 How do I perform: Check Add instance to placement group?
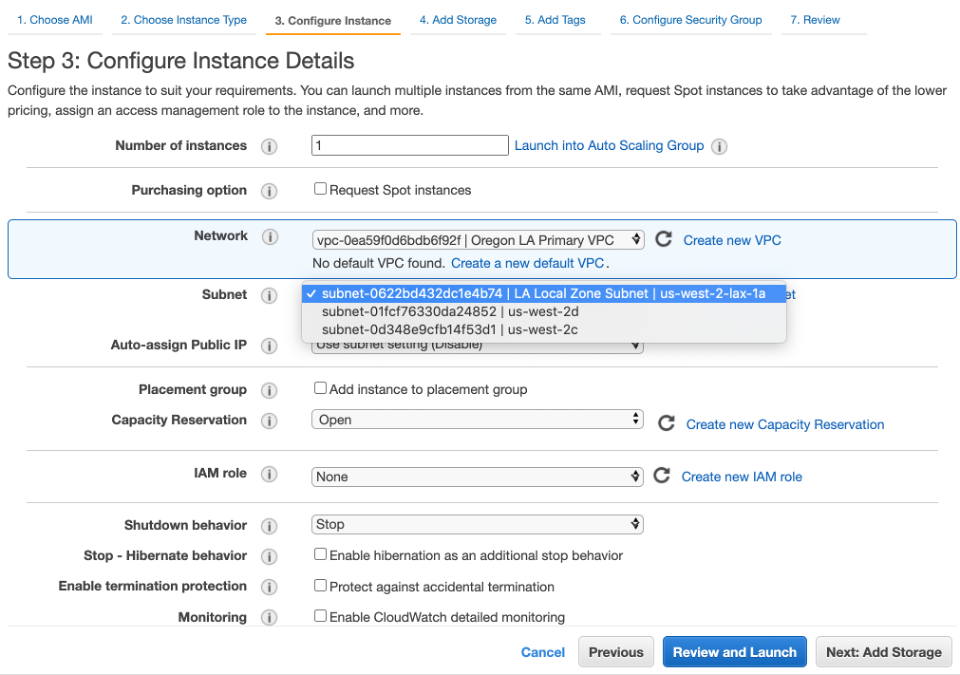pyautogui.click(x=321, y=388)
